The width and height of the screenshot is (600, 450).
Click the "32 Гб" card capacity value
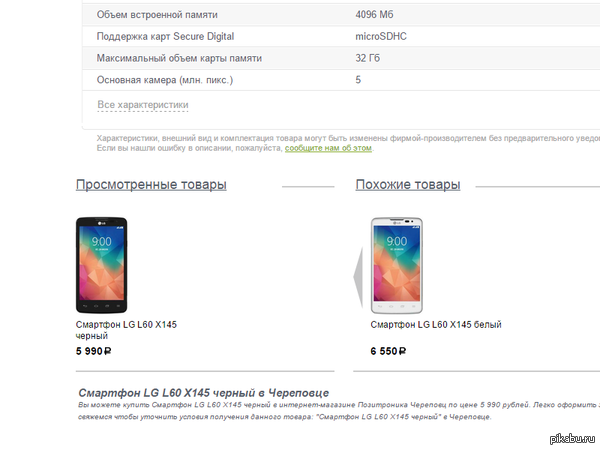tap(367, 58)
